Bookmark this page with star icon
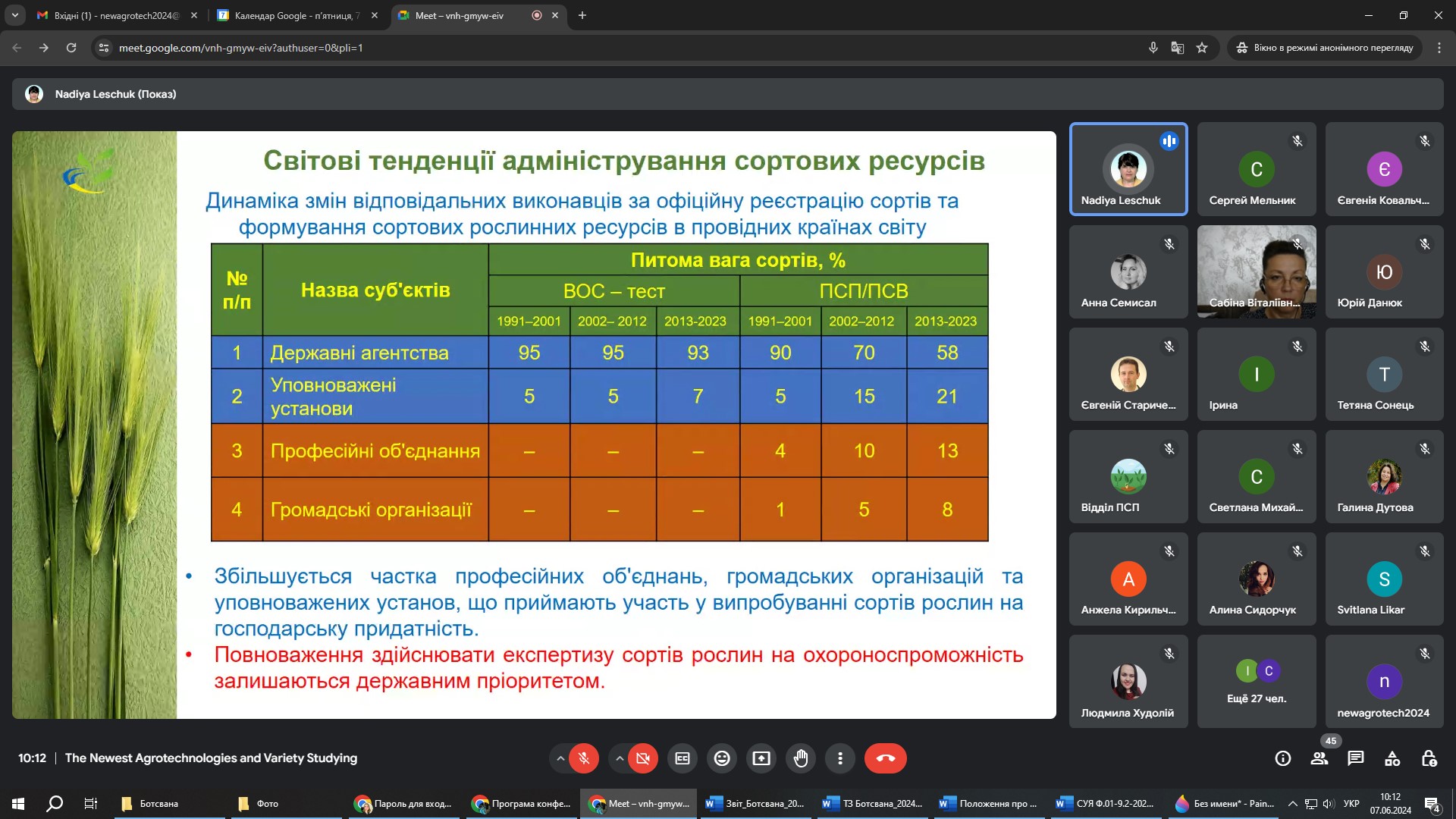The width and height of the screenshot is (1456, 819). coord(1202,48)
